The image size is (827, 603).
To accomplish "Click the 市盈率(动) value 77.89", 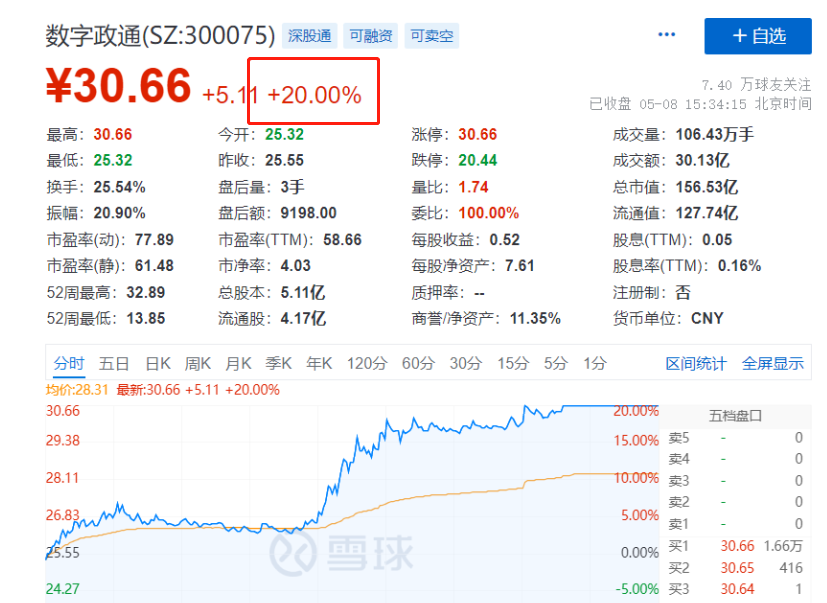I will 154,240.
